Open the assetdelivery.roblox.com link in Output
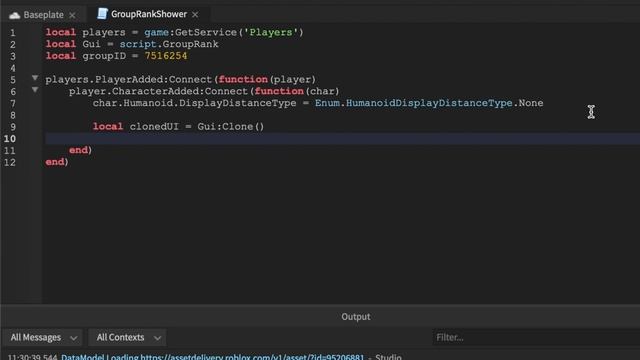 (x=212, y=357)
